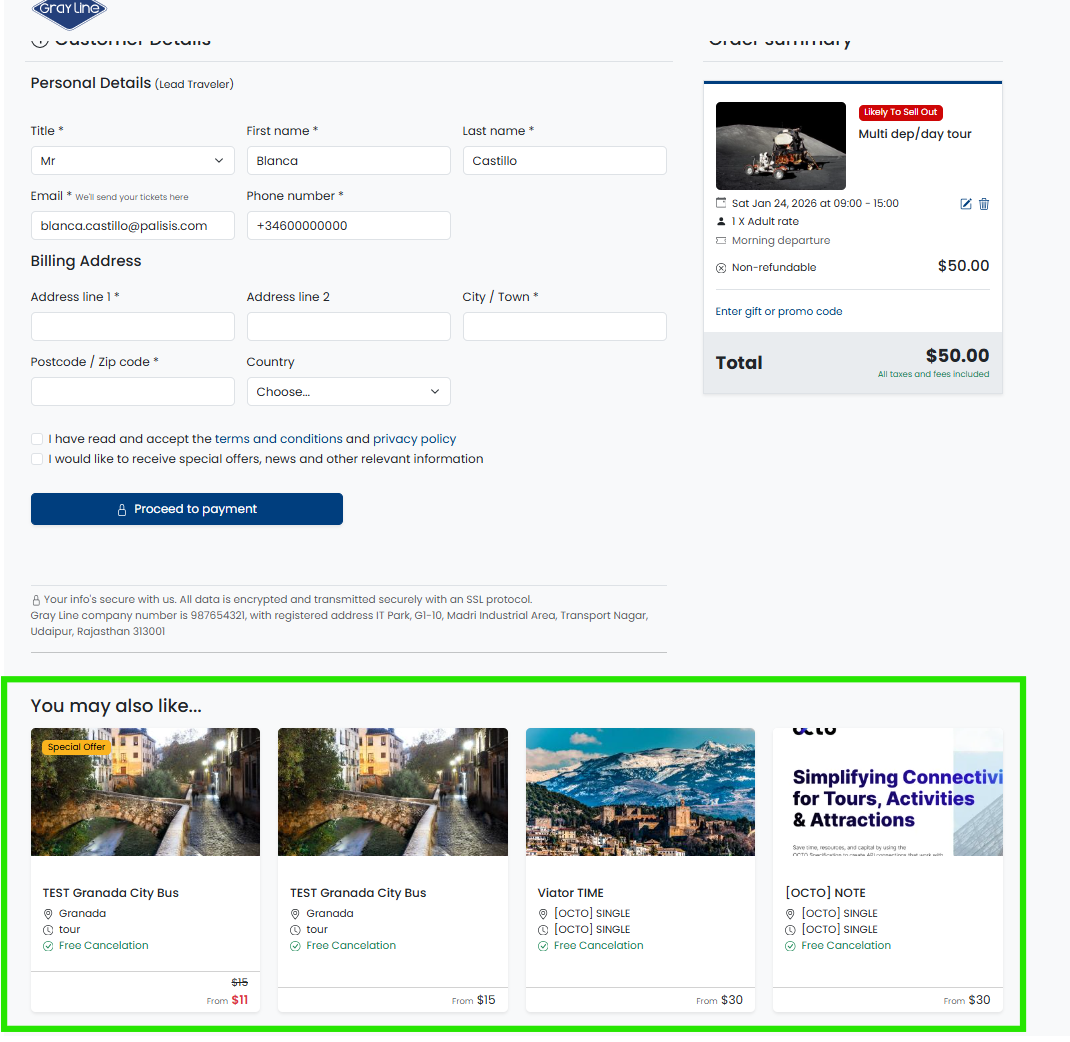
Task: Focus the Address line 2 field
Action: (348, 327)
